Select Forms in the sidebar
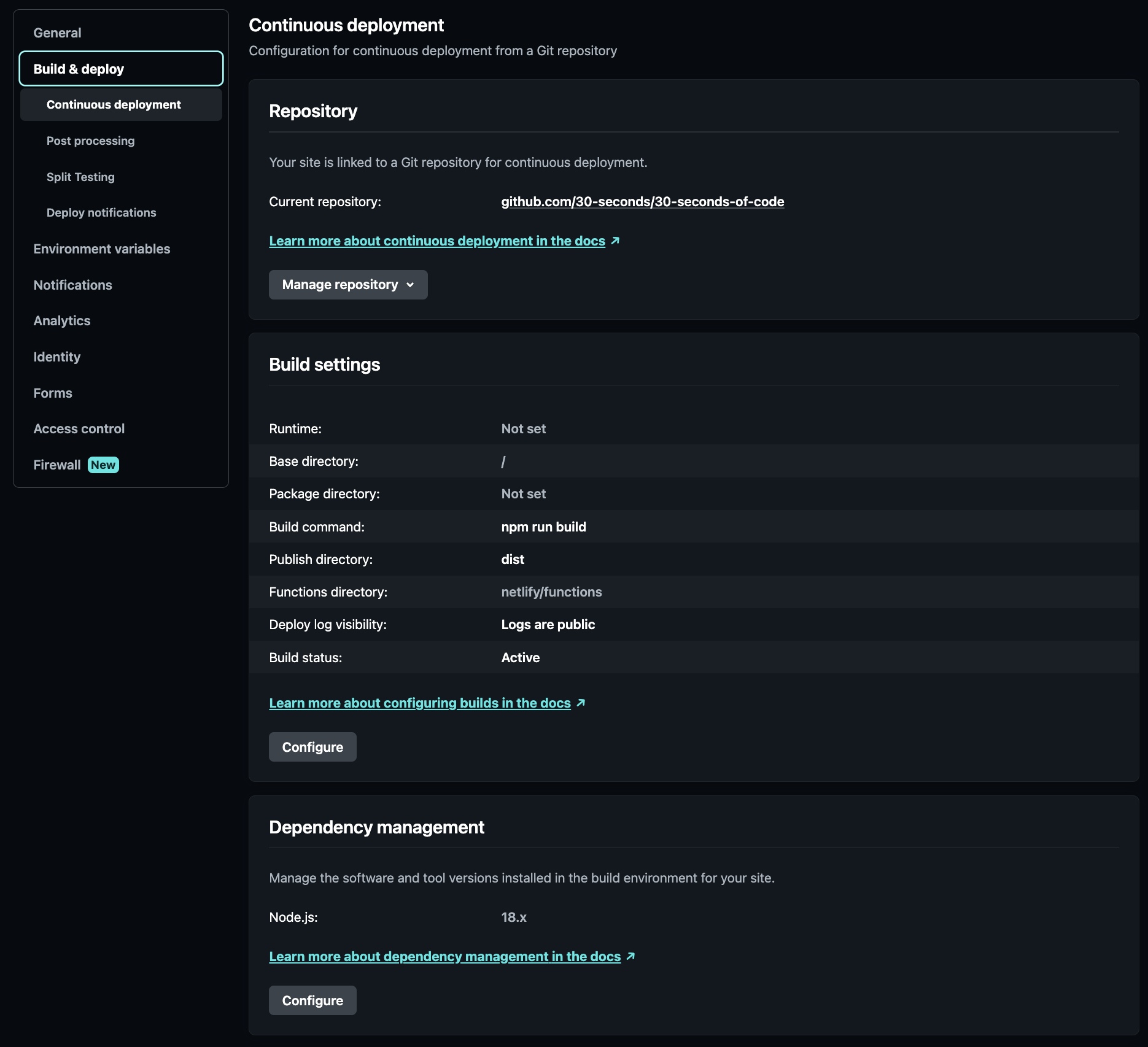Image resolution: width=1148 pixels, height=1047 pixels. [x=53, y=393]
